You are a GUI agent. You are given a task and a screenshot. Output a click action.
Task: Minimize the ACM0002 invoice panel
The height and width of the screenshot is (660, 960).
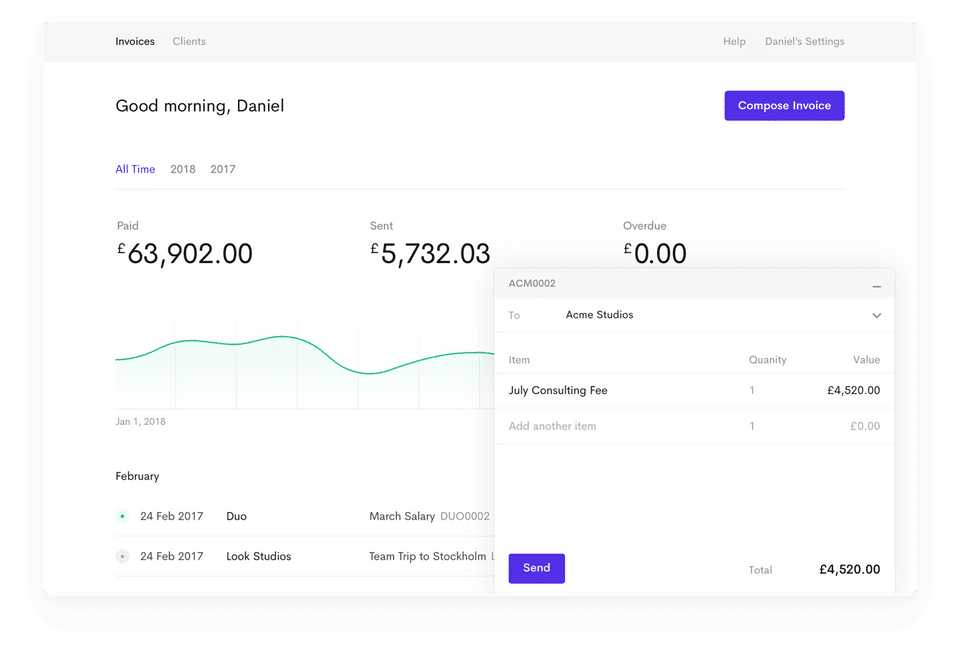click(x=877, y=286)
